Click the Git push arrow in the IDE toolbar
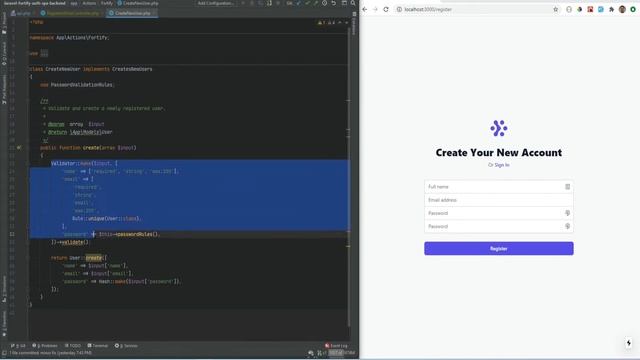The width and height of the screenshot is (640, 360). coord(316,3)
